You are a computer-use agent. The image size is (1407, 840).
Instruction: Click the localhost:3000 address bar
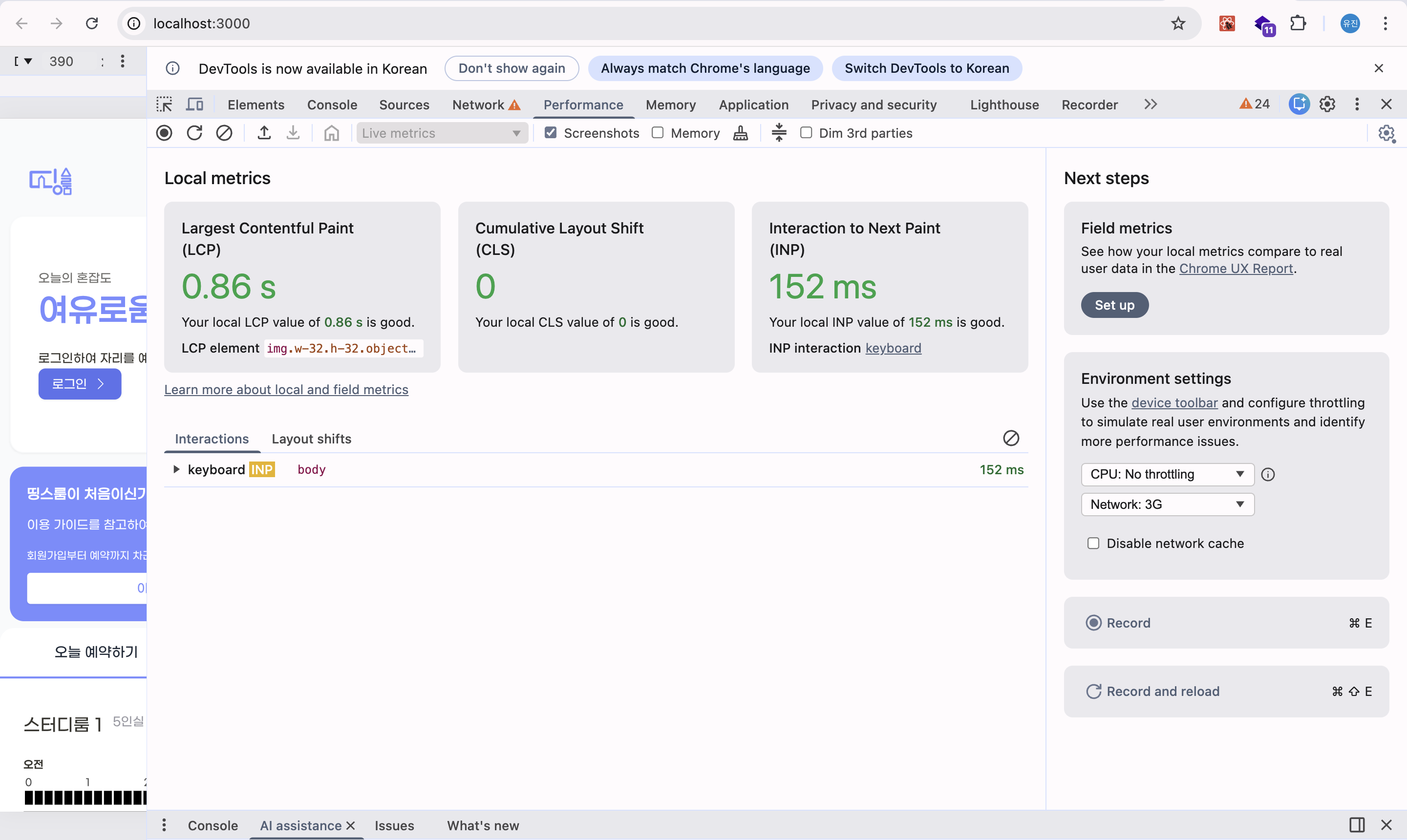point(202,23)
